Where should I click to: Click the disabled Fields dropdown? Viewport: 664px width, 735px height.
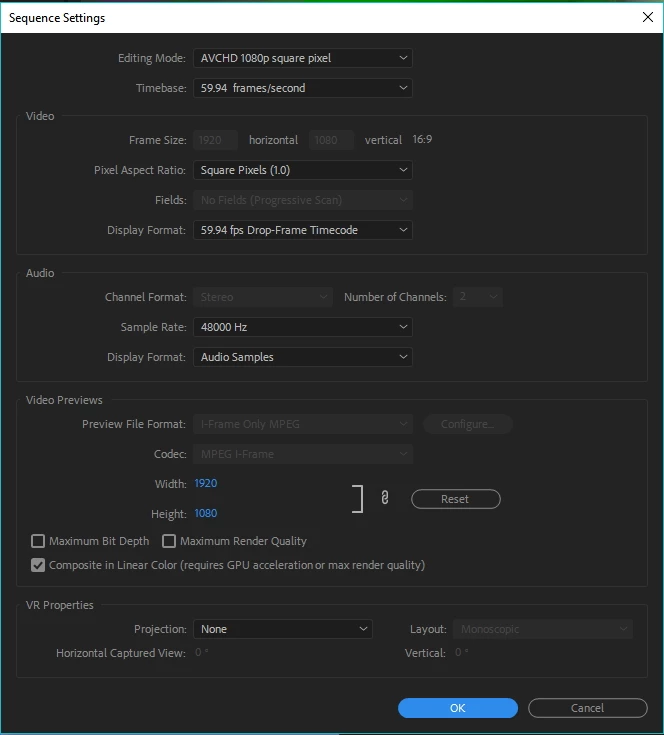(x=303, y=200)
